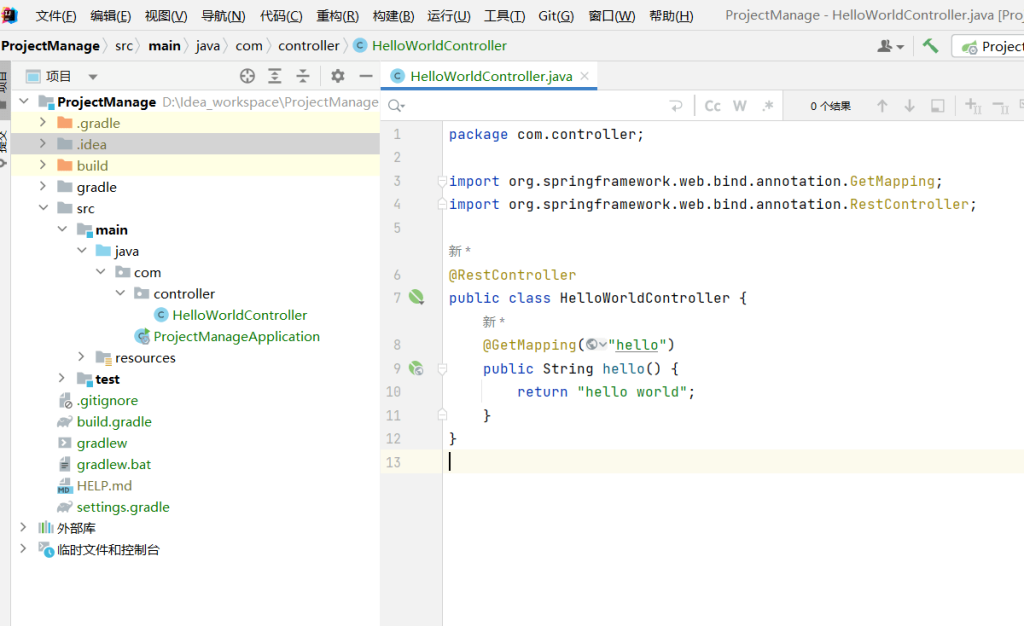Close the HelloWorldController.java tab
The height and width of the screenshot is (626, 1024).
pyautogui.click(x=585, y=76)
